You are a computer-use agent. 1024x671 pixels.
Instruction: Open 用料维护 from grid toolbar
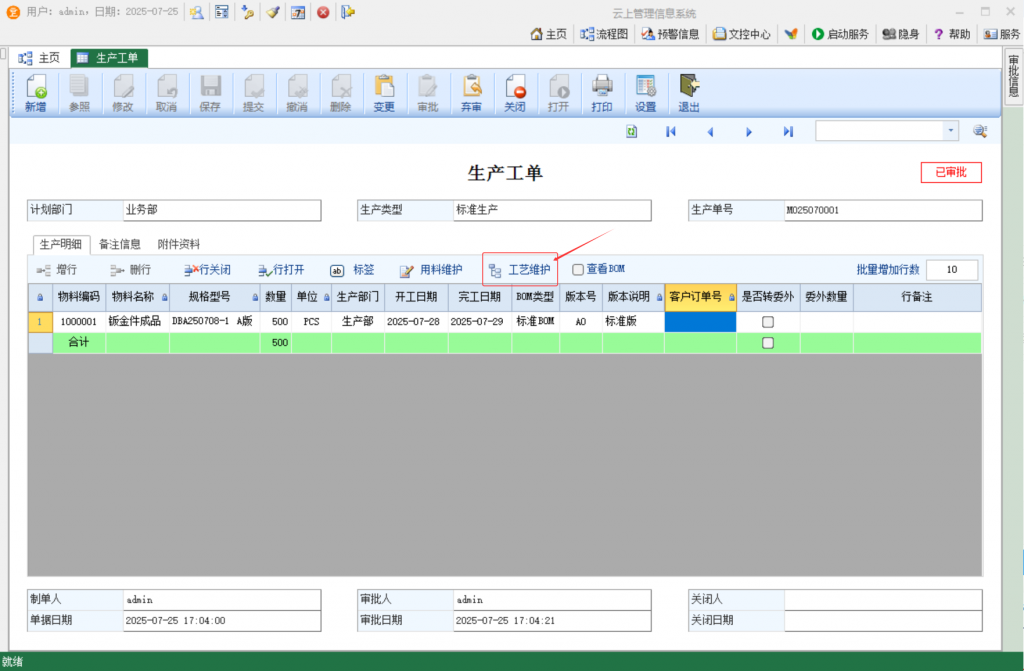click(431, 270)
